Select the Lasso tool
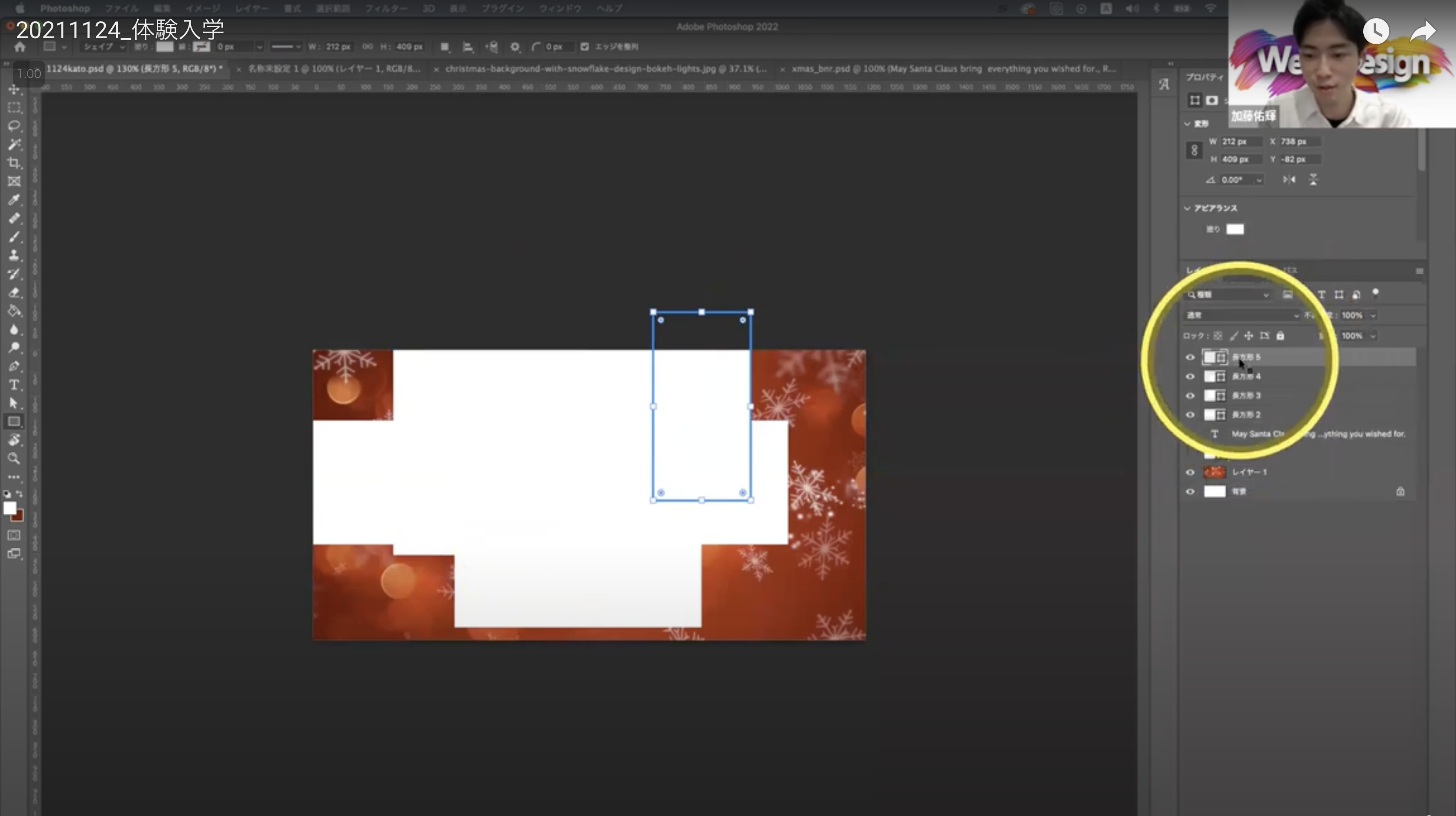The height and width of the screenshot is (816, 1456). [x=14, y=126]
